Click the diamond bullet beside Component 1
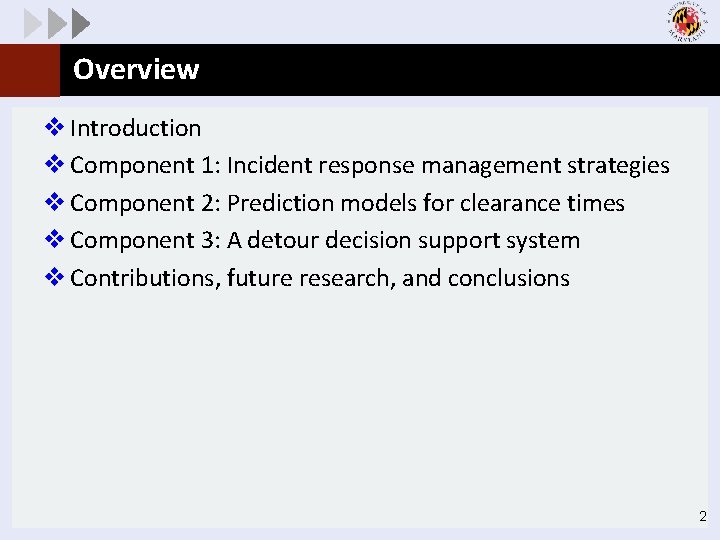The image size is (720, 540). click(56, 165)
